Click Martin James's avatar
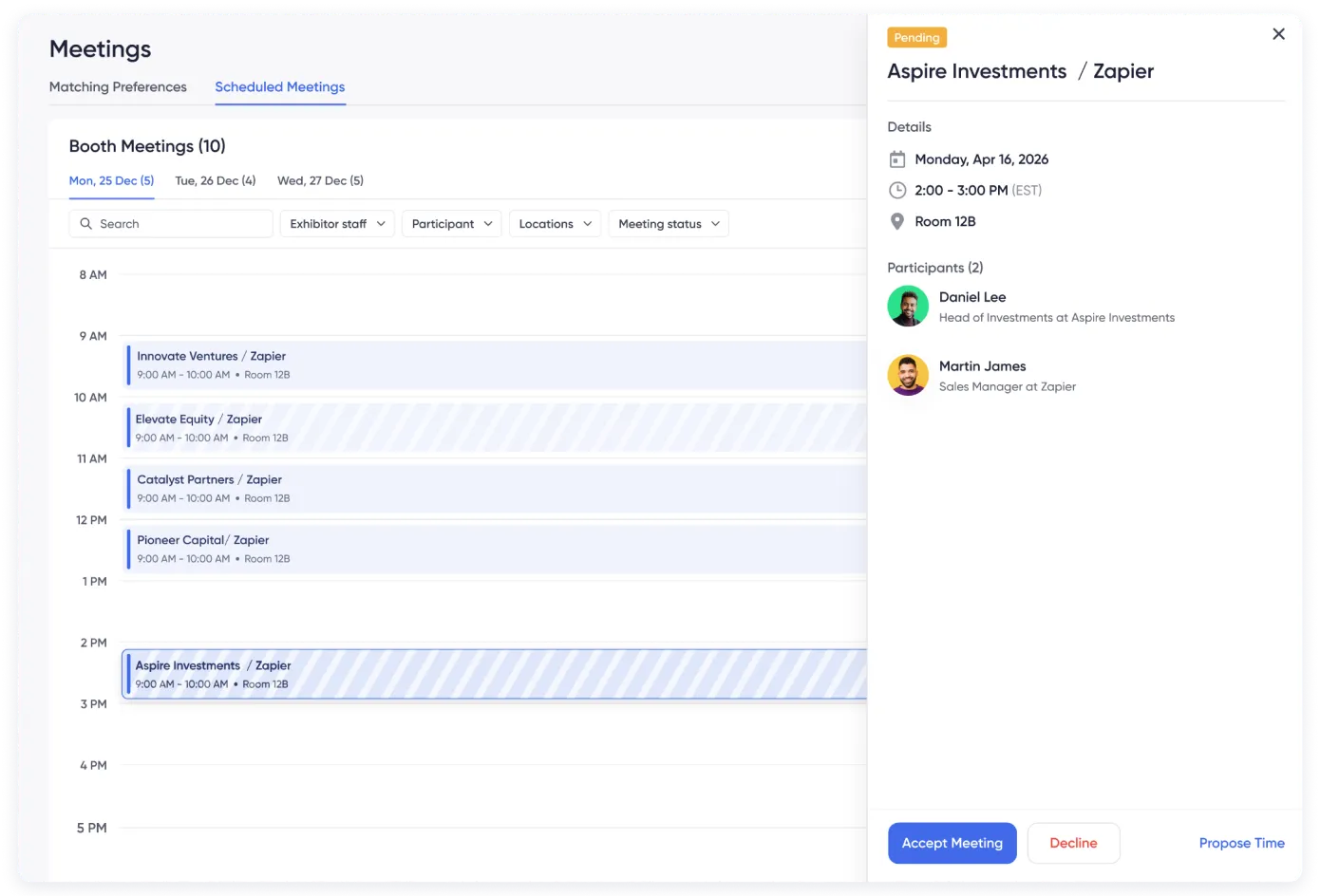The height and width of the screenshot is (896, 1320). pyautogui.click(x=908, y=376)
